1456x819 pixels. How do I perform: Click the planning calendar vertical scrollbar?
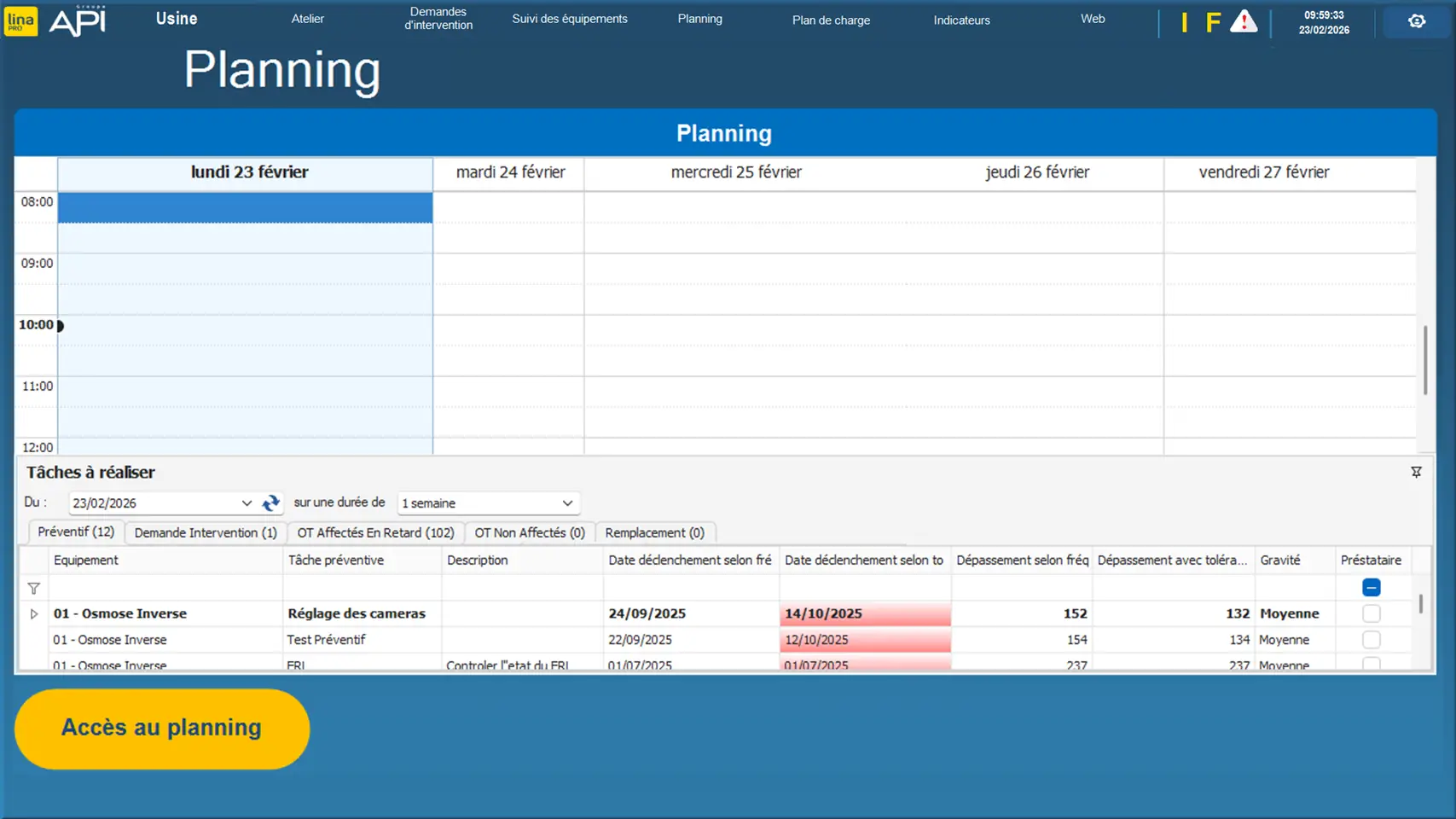pos(1424,358)
